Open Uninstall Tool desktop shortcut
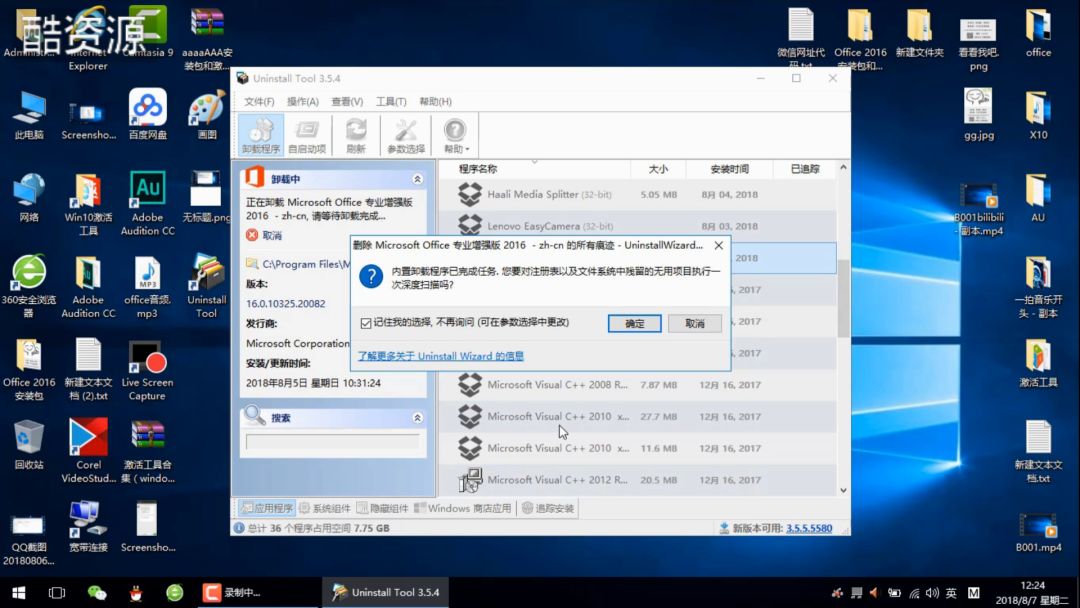The width and height of the screenshot is (1080, 608). (207, 286)
